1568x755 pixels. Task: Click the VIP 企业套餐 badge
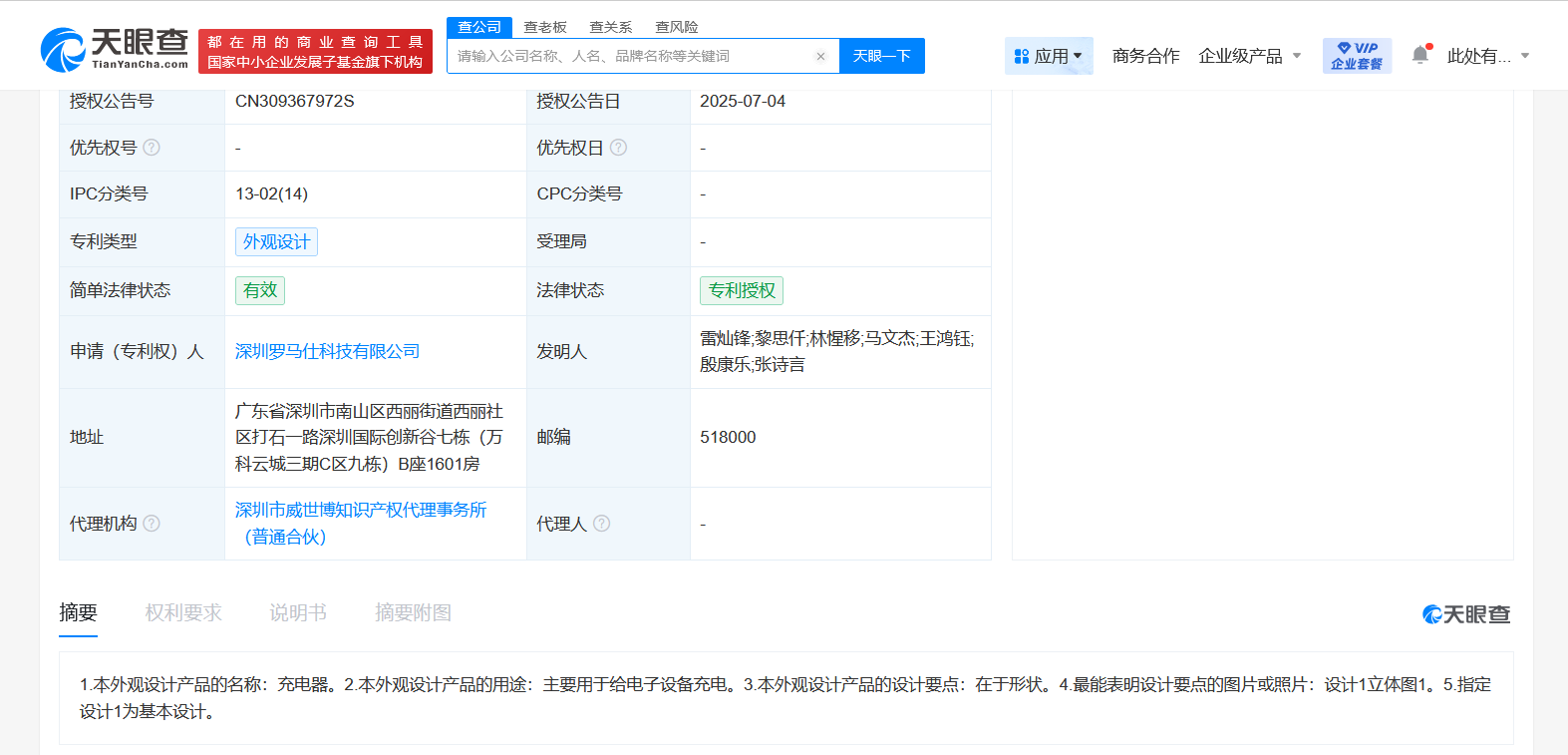[1357, 56]
